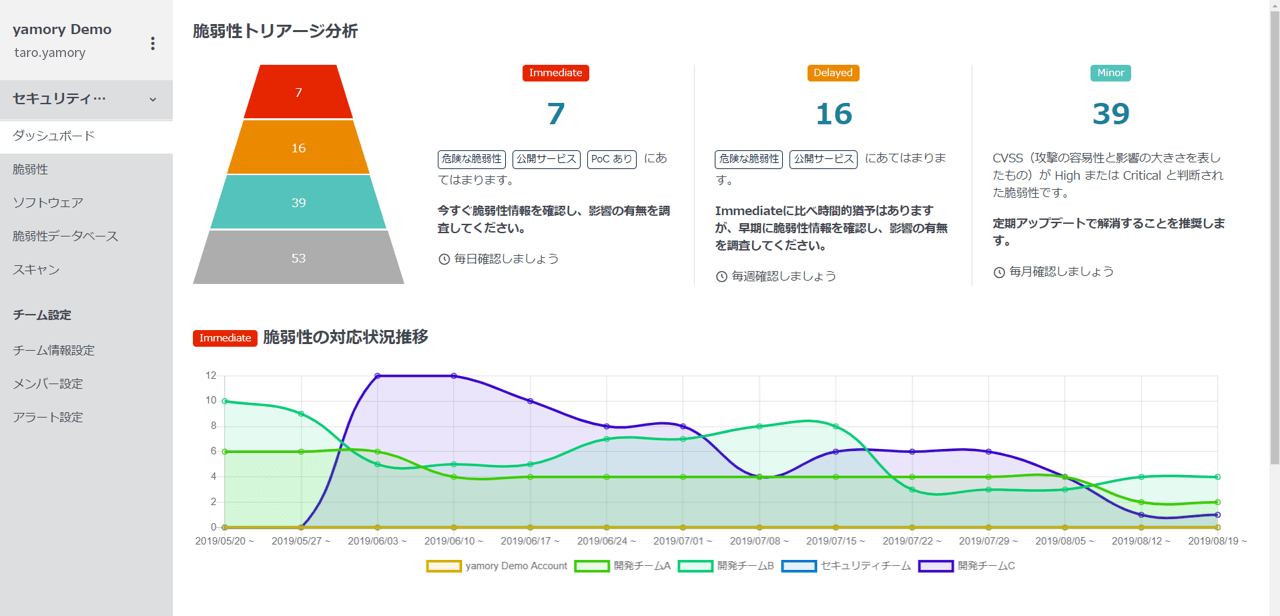Select スキャン in the sidebar

(36, 270)
